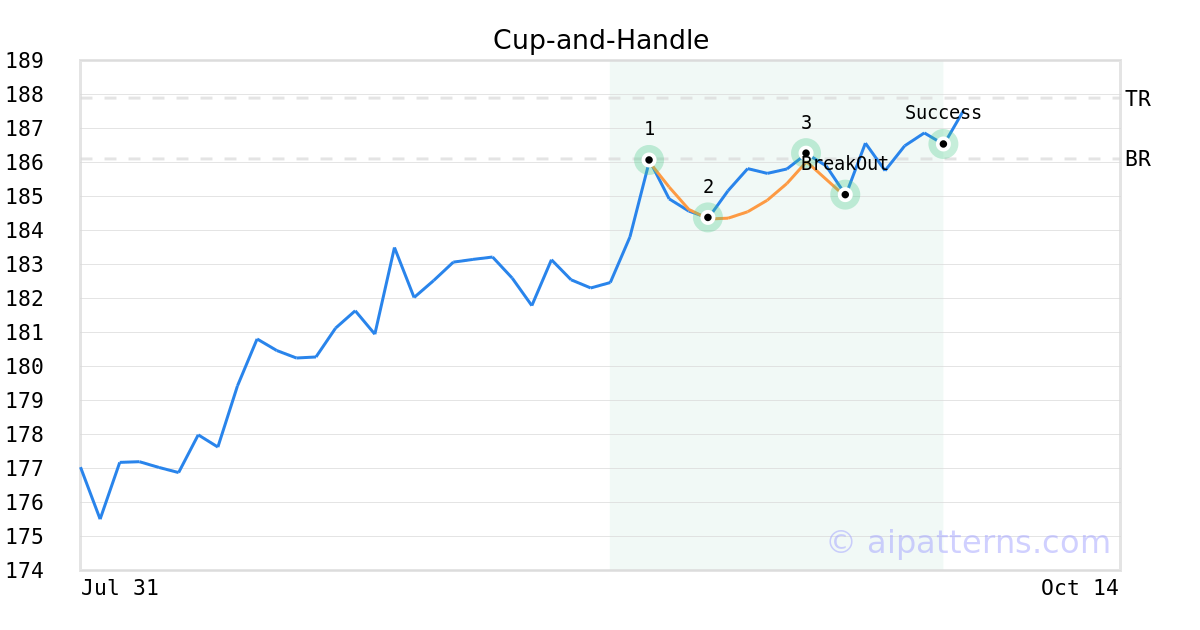Click the 189 y-axis price label
This screenshot has width=1200, height=630.
pyautogui.click(x=24, y=61)
